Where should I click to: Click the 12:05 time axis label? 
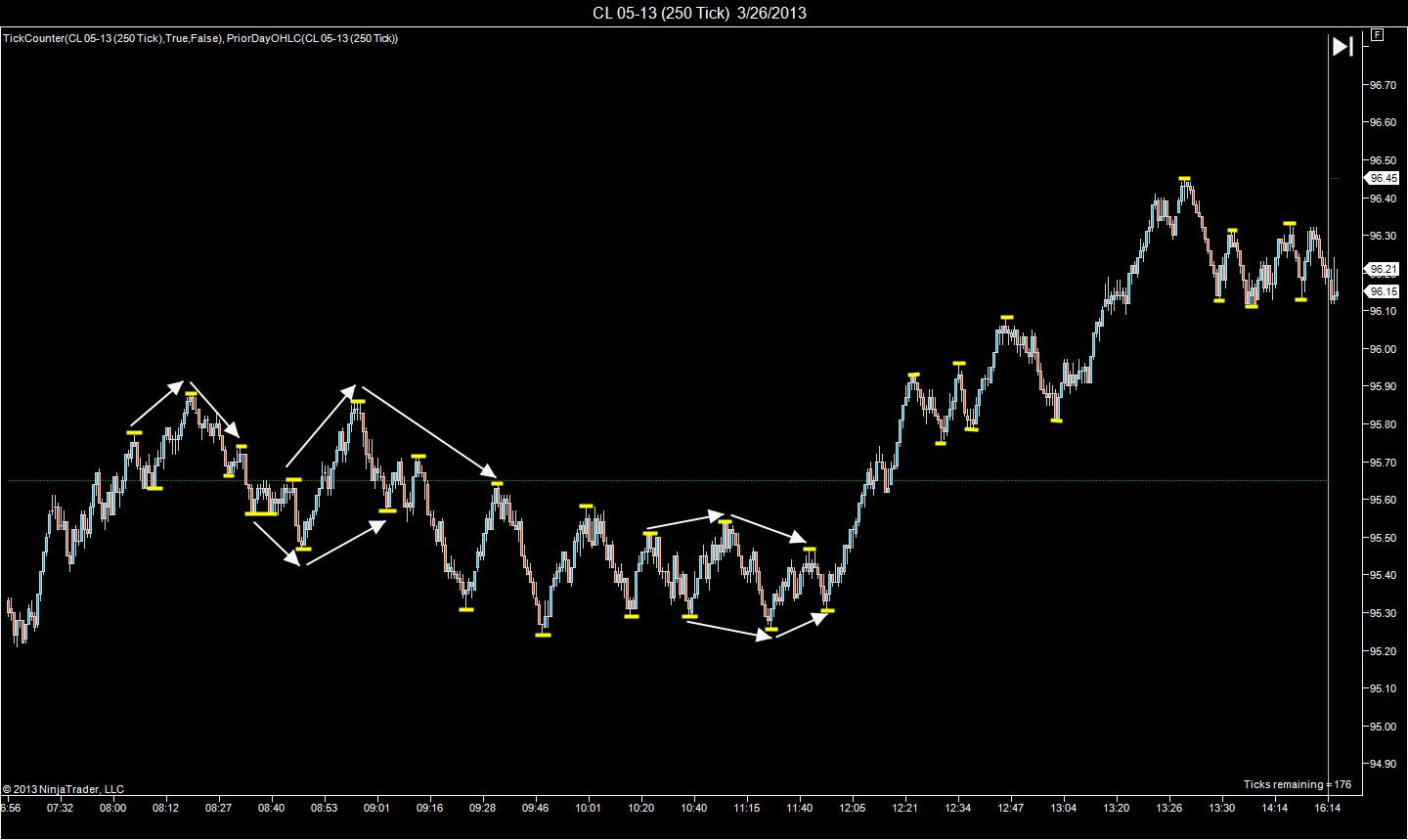point(853,809)
